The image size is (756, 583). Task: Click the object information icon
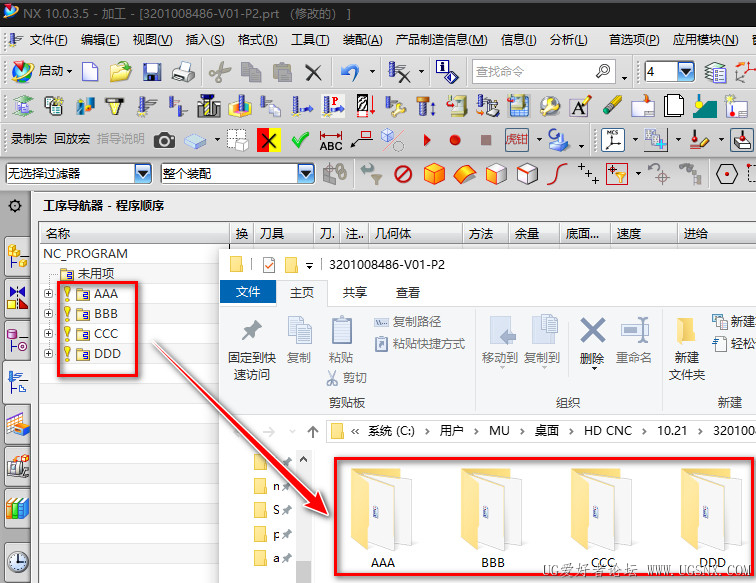pyautogui.click(x=446, y=71)
